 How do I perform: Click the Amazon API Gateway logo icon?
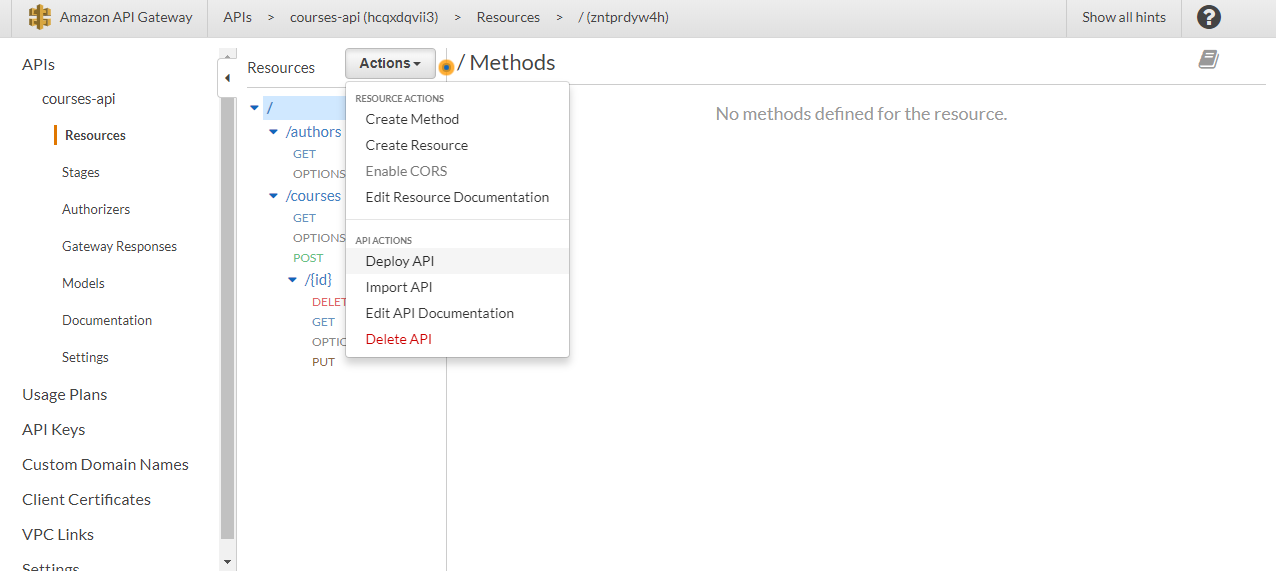(x=39, y=17)
